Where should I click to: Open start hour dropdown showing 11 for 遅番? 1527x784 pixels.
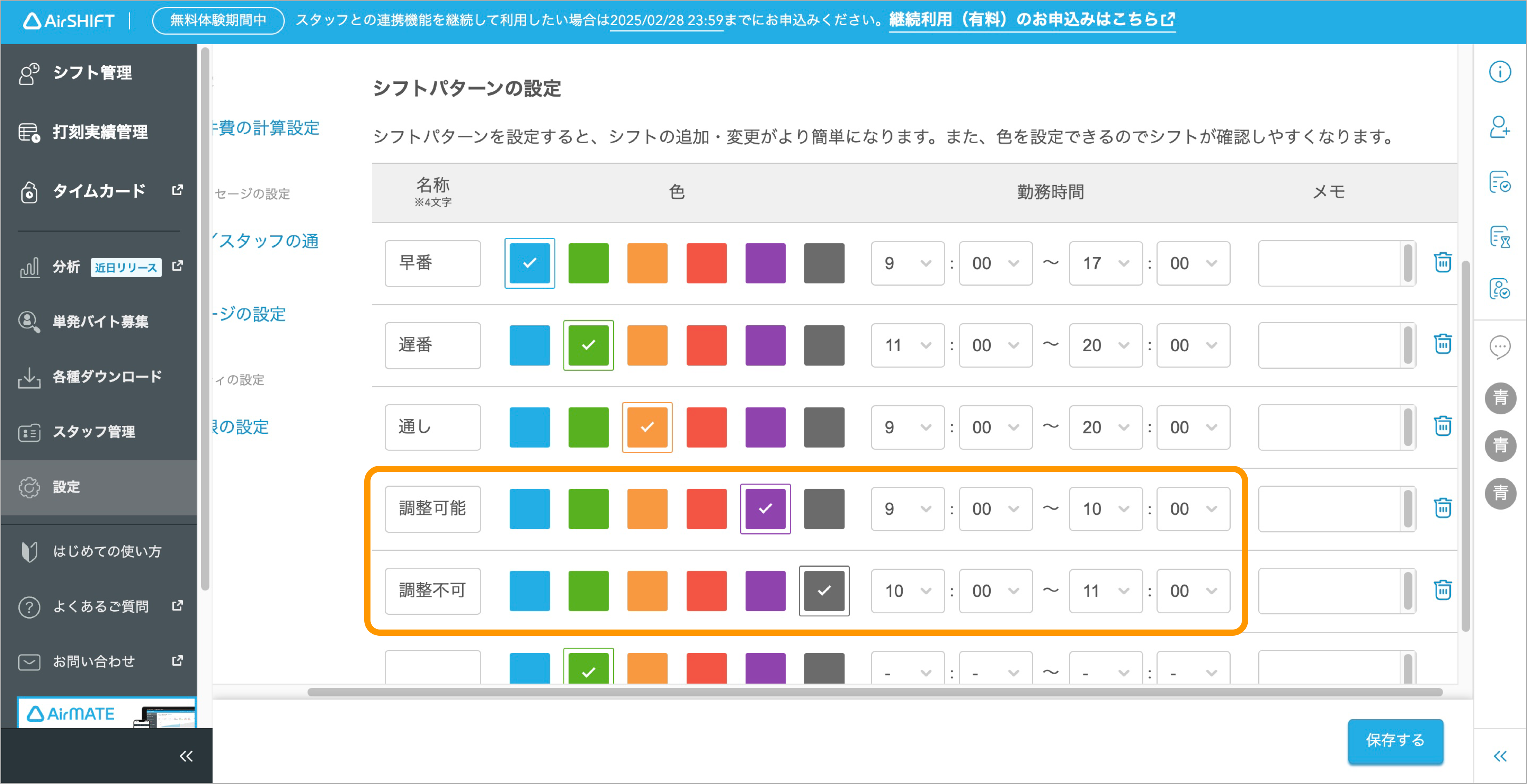point(908,345)
